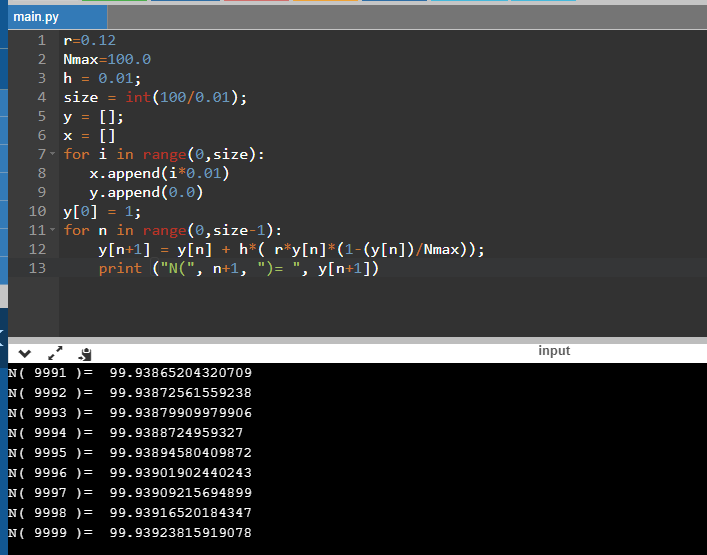Place cursor on Nmax=100.0 line

click(x=107, y=60)
